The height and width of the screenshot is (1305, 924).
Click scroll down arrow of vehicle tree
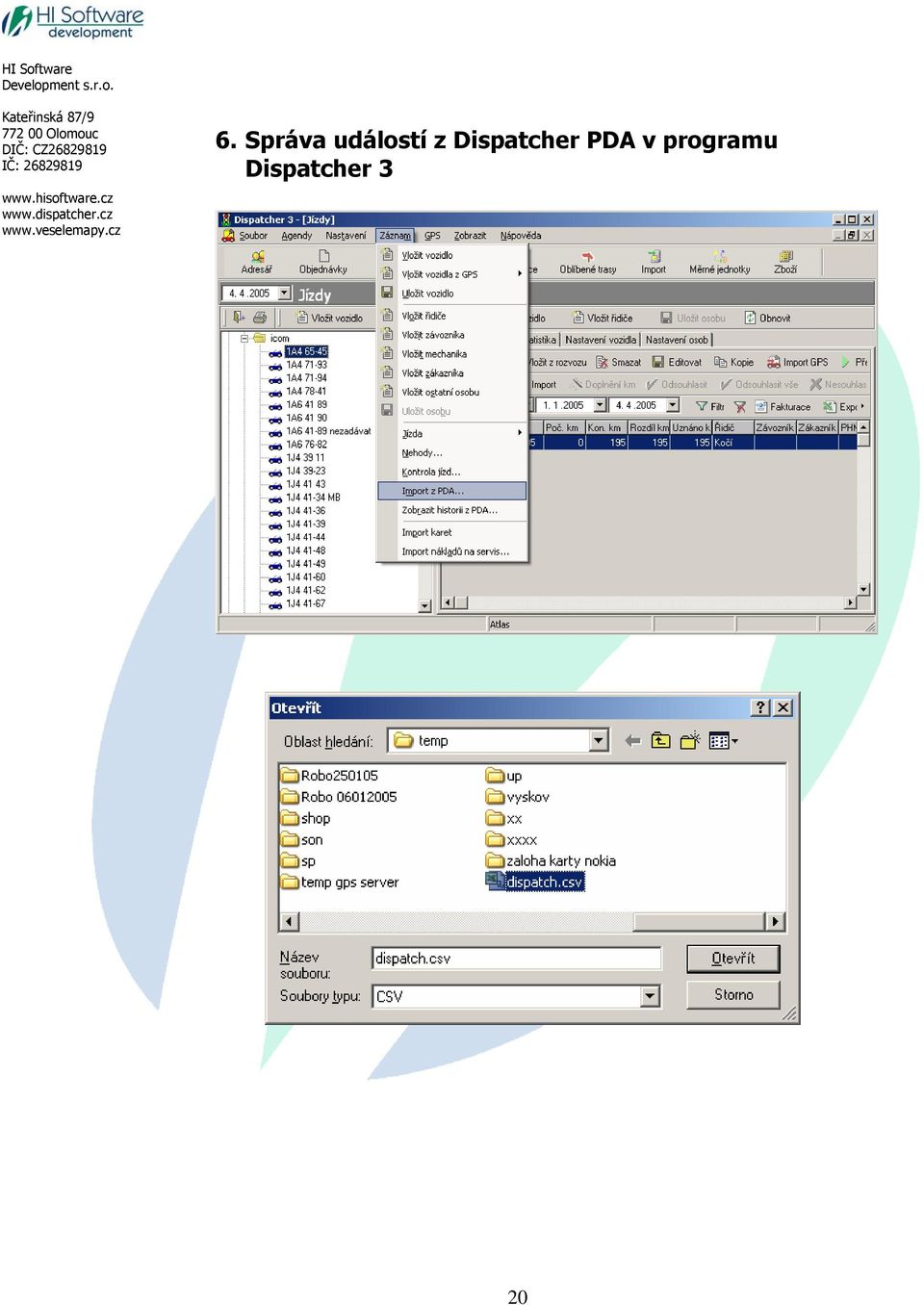(425, 606)
